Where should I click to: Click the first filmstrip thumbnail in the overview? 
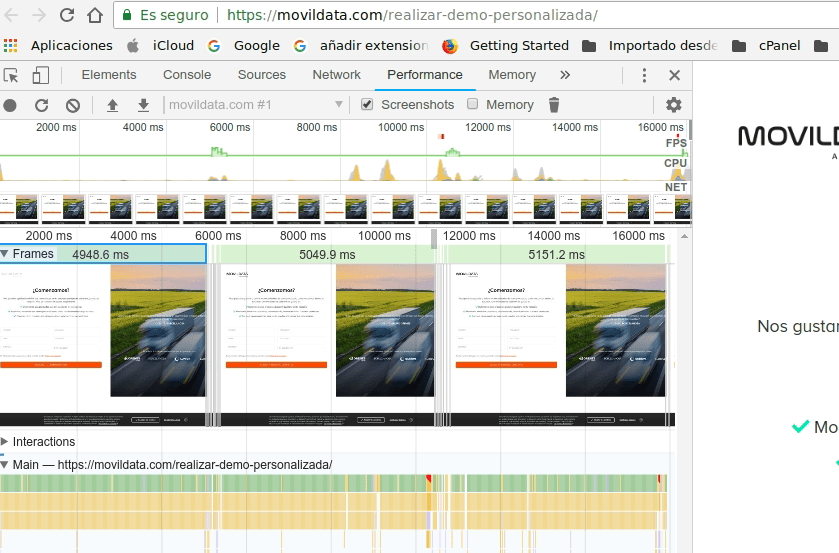(x=19, y=208)
